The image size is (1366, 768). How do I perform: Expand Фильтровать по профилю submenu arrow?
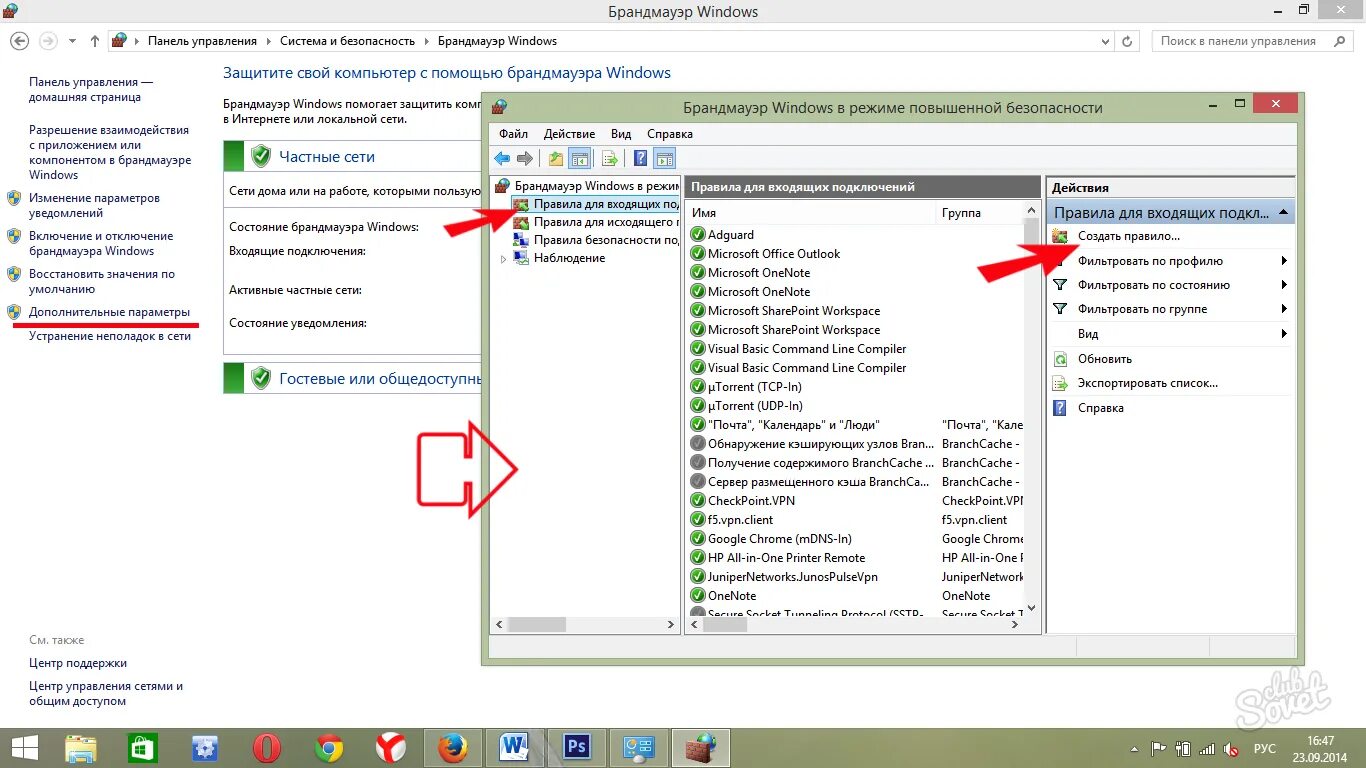point(1283,261)
